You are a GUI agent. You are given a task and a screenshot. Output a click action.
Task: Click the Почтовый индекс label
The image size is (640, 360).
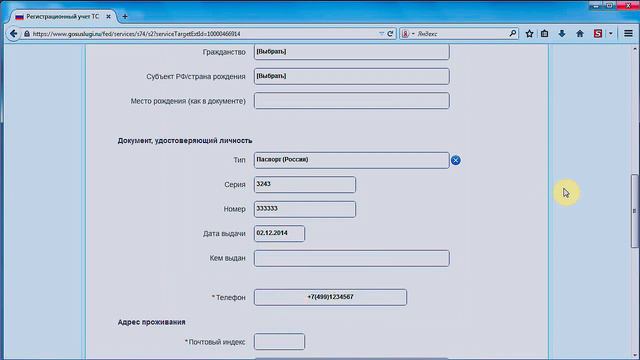[x=216, y=342]
